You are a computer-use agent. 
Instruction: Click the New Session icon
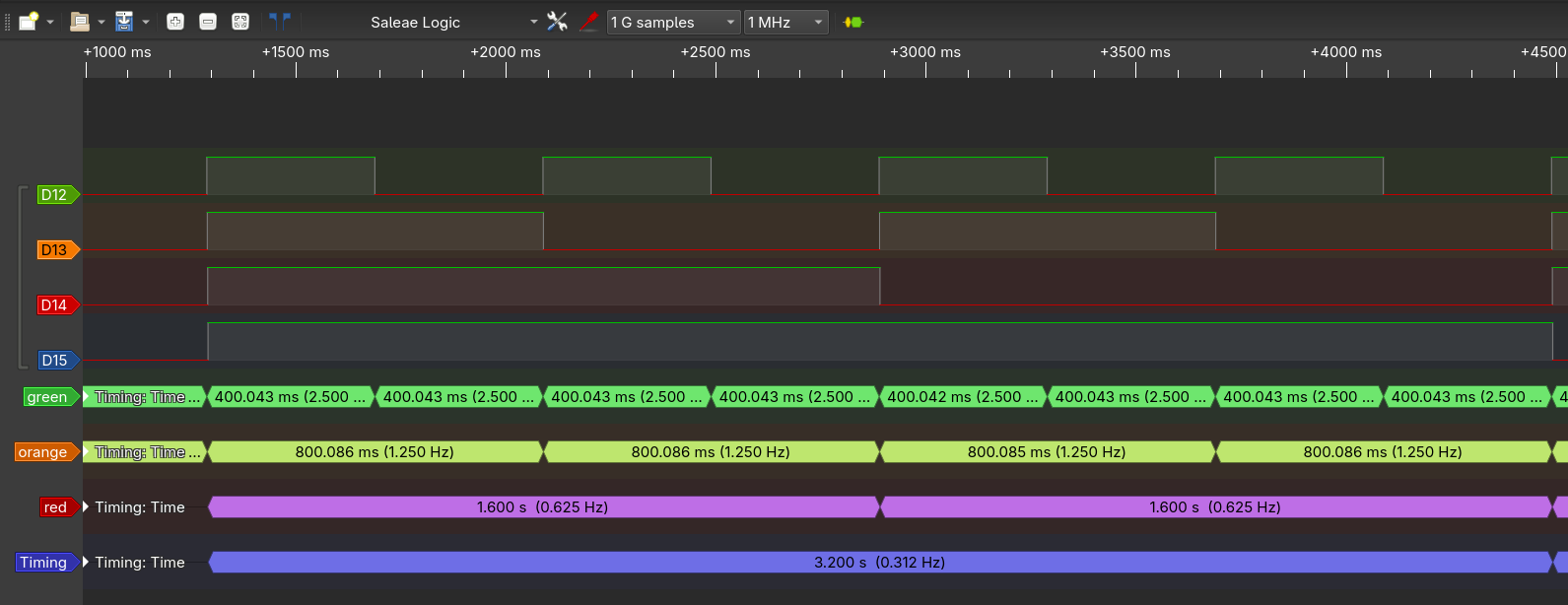(28, 22)
